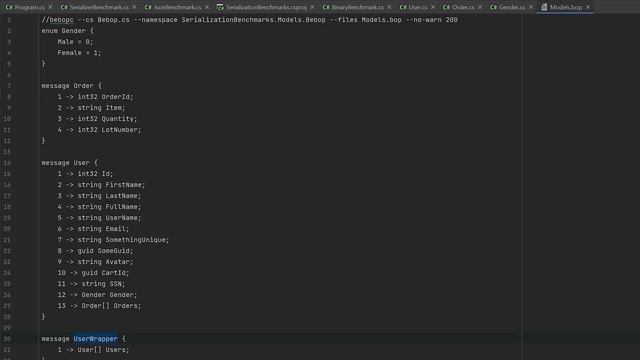
Task: Open the User.cs tab
Action: (418, 7)
